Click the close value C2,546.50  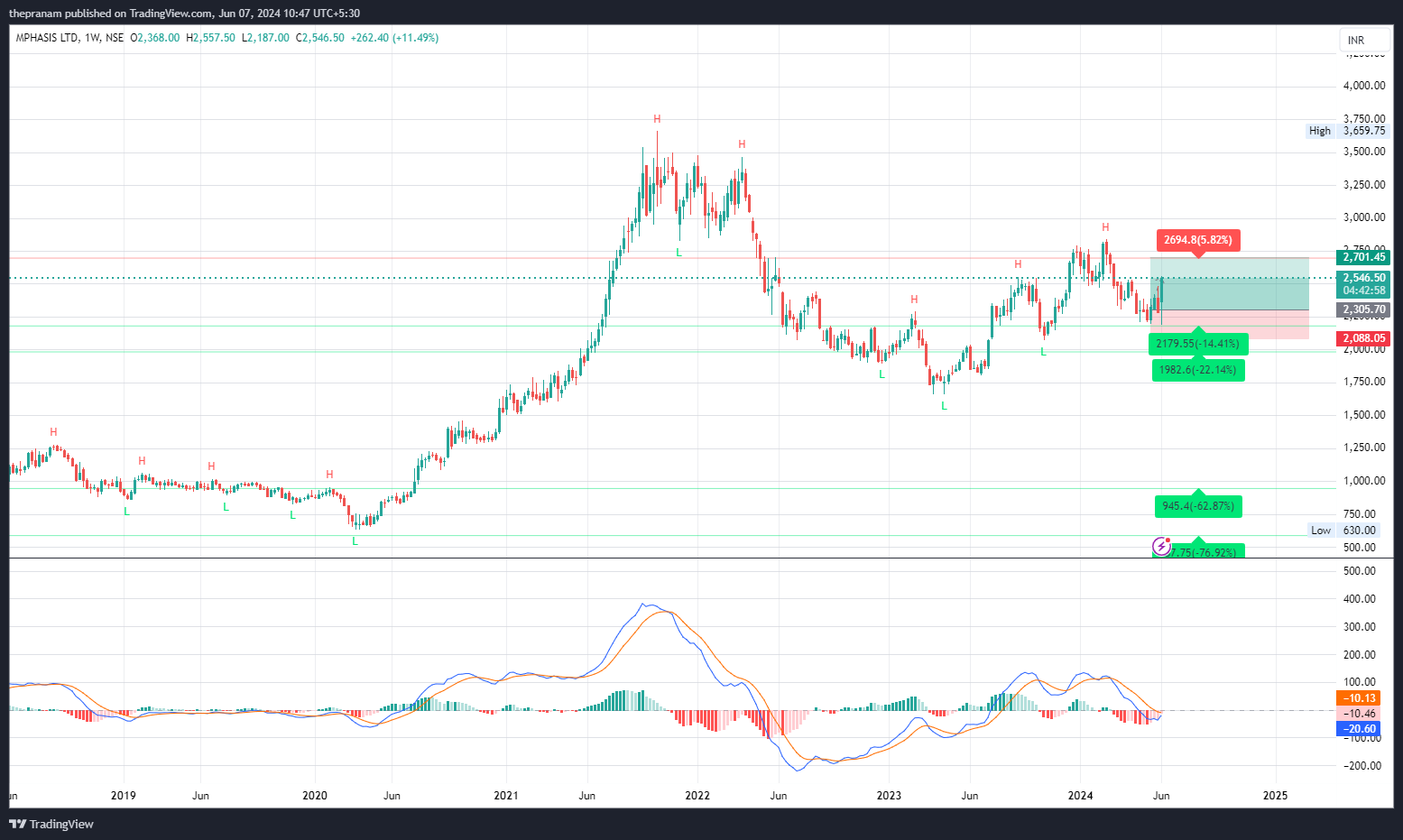(x=320, y=38)
